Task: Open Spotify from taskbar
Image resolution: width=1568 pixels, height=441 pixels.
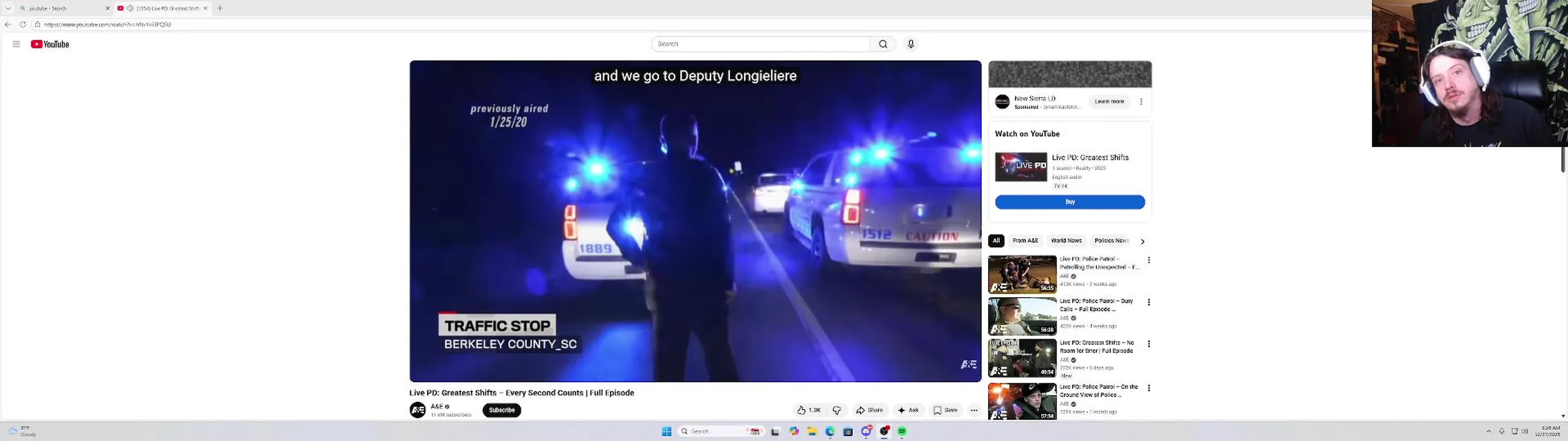Action: coord(902,431)
